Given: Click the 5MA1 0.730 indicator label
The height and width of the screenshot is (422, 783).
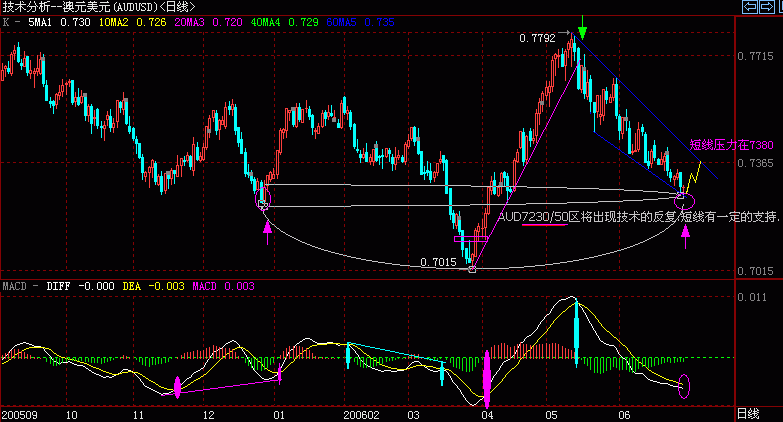Looking at the screenshot, I should (59, 22).
